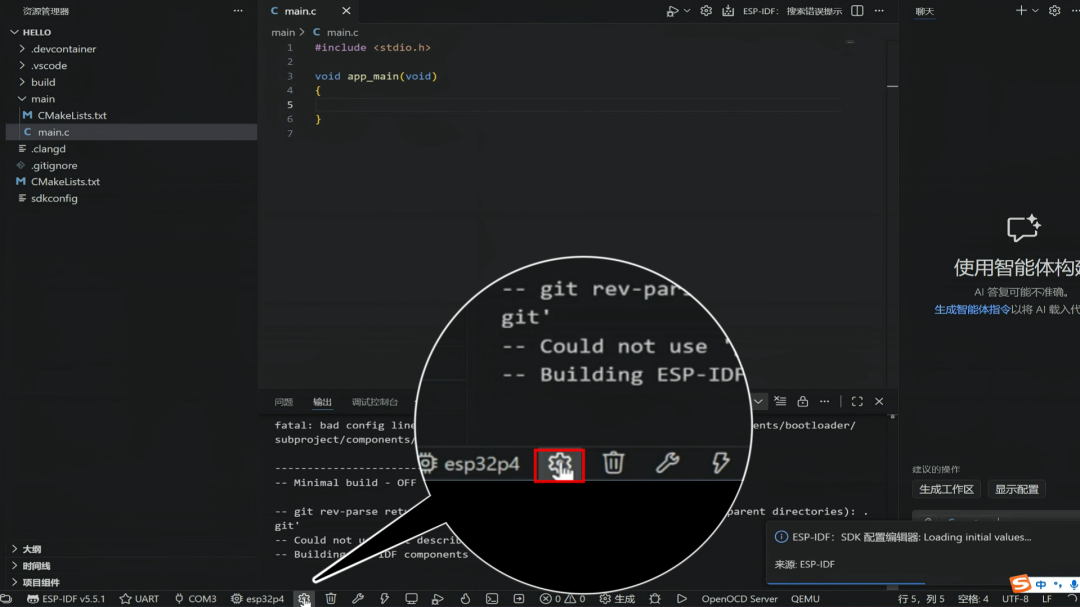The height and width of the screenshot is (607, 1080).
Task: Open the sdkconfig file
Action: pyautogui.click(x=54, y=198)
